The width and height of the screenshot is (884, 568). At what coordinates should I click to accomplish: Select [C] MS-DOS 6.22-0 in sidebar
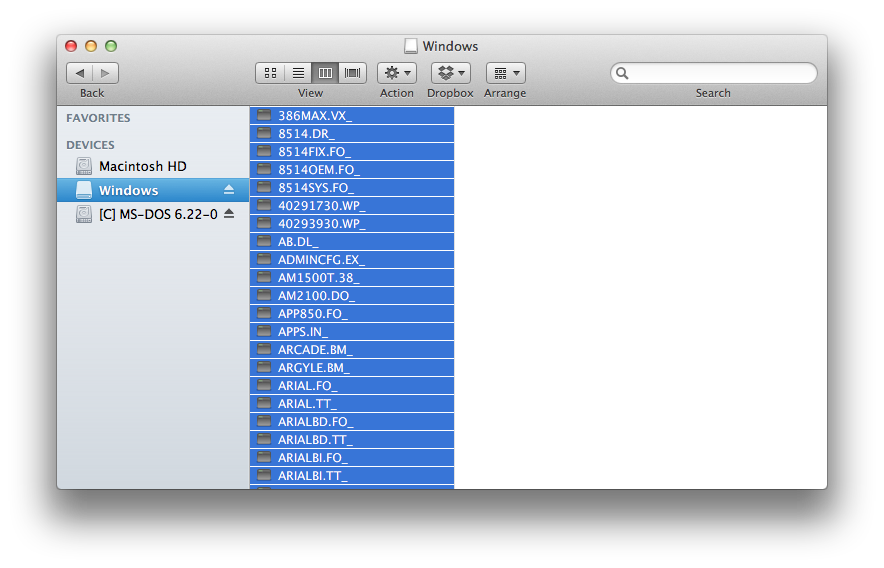click(153, 214)
